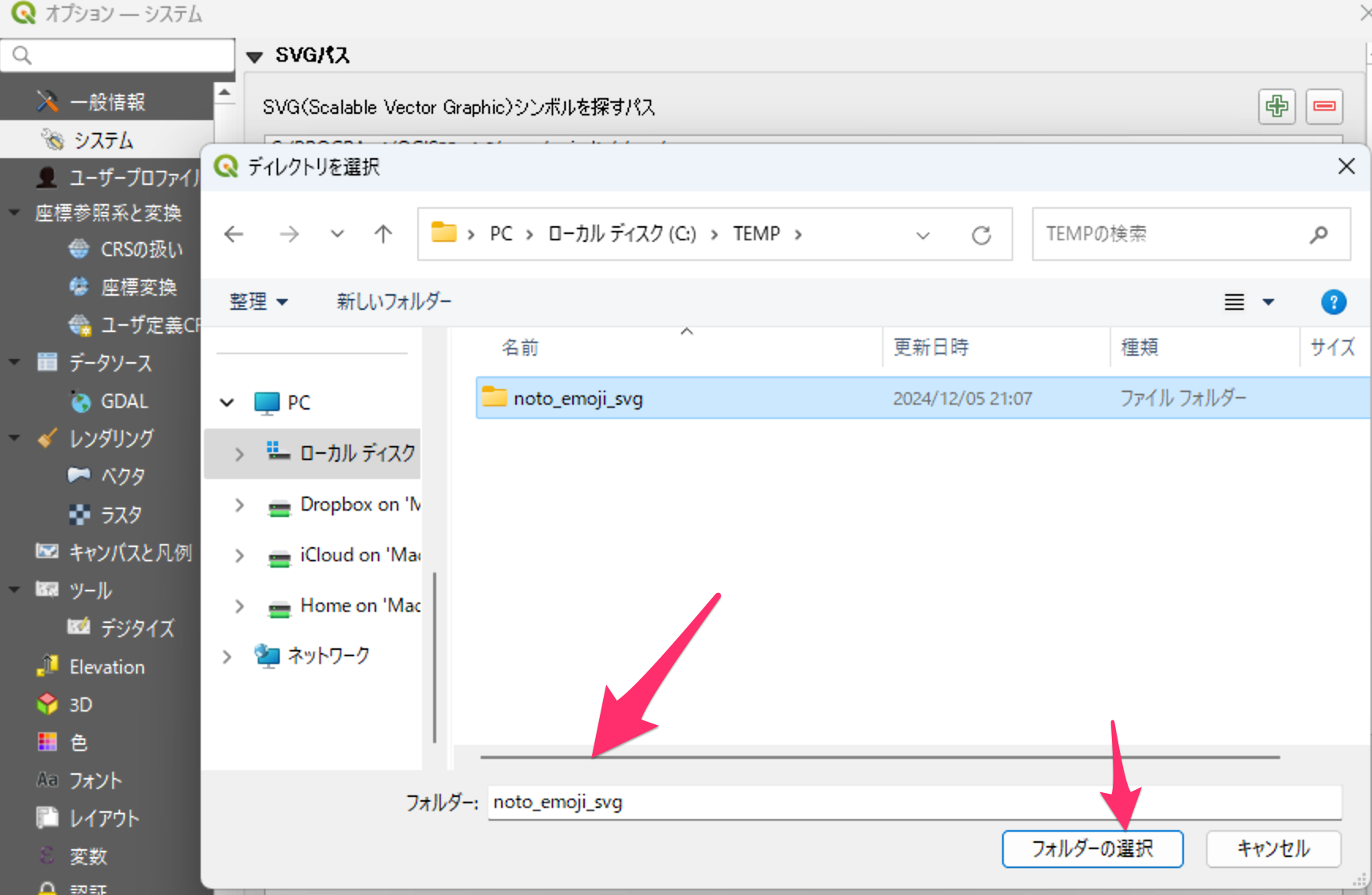This screenshot has width=1372, height=895.
Task: Click the ベクタ icon in sidebar
Action: click(x=79, y=474)
